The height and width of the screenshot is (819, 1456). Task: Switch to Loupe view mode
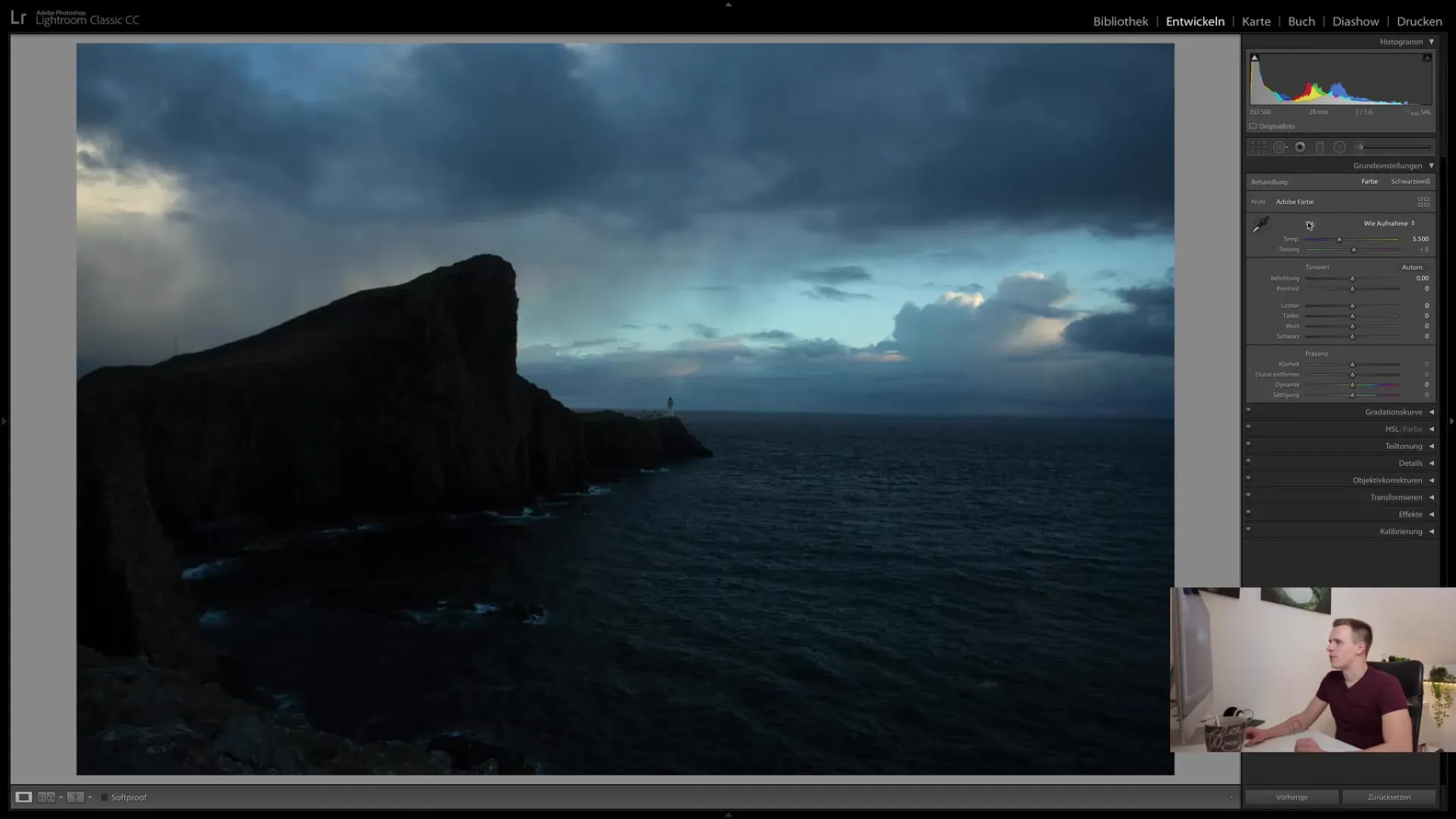[x=24, y=797]
